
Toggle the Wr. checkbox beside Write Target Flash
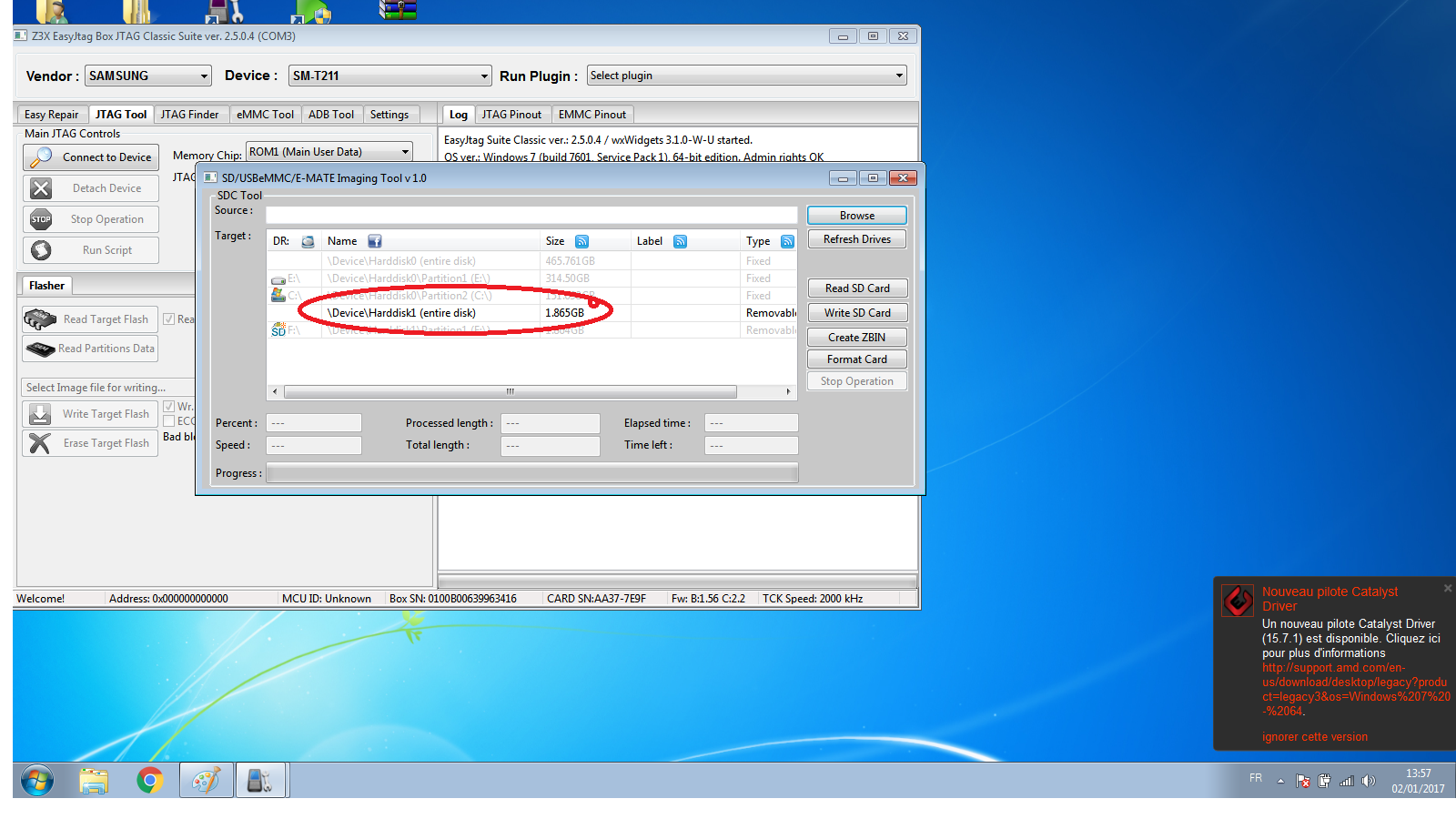[x=168, y=406]
